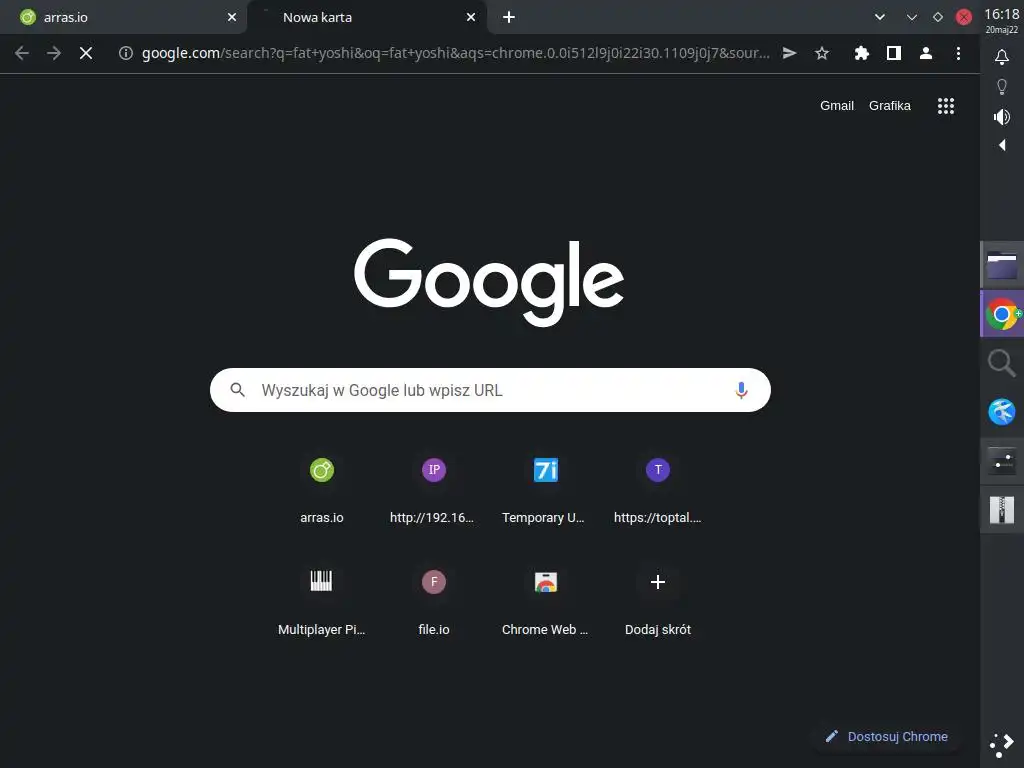
Task: Open the notifications bell in panel
Action: 1002,57
